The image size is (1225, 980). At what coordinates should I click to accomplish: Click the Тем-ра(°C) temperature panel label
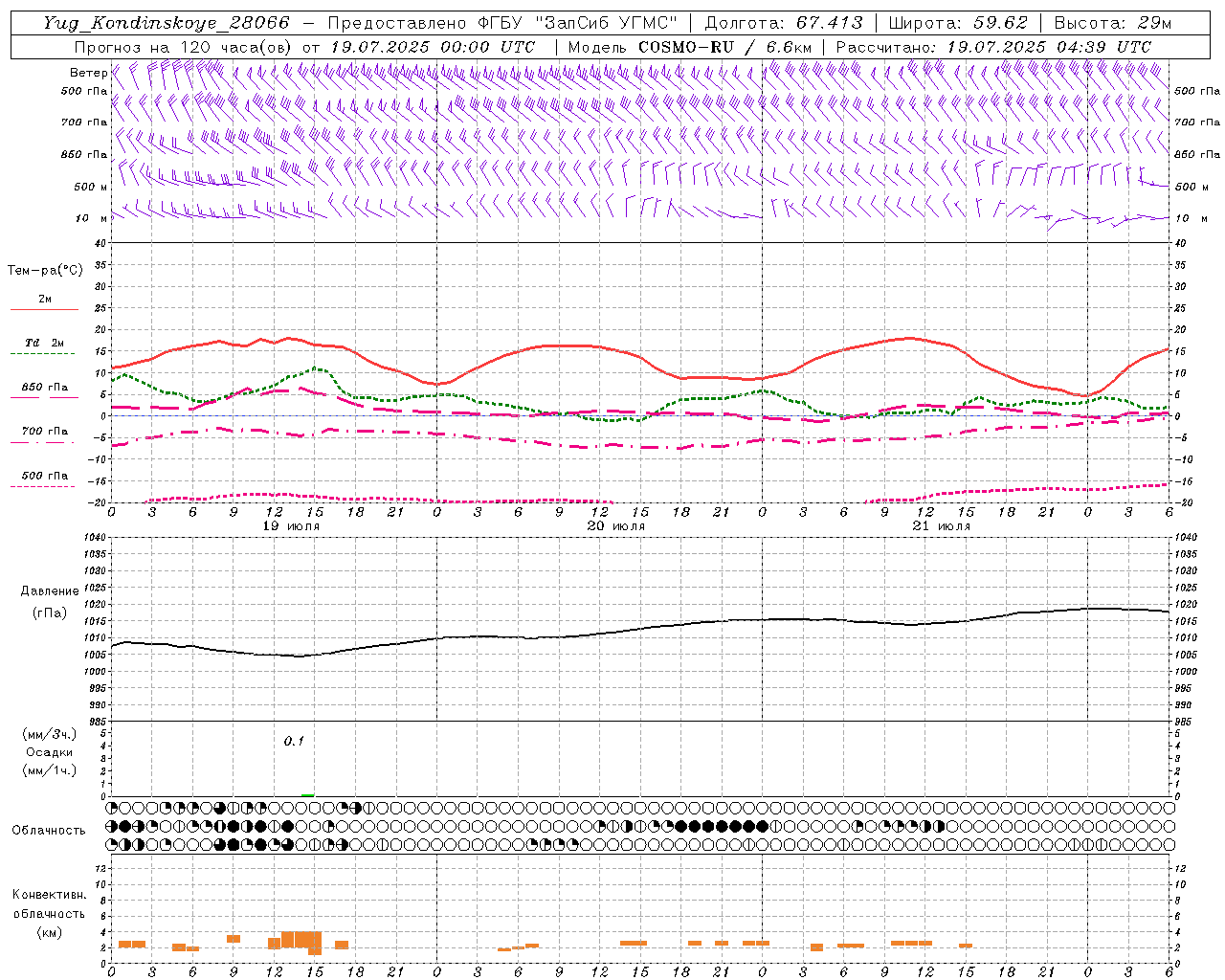[45, 271]
